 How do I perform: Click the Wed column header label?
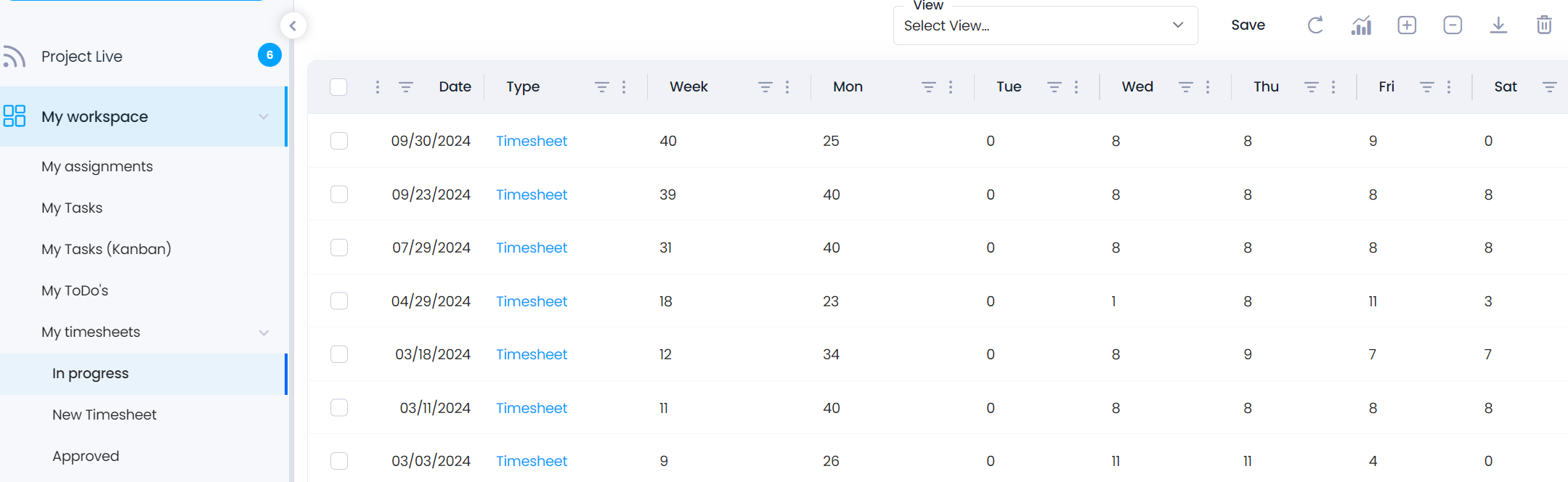pos(1137,87)
